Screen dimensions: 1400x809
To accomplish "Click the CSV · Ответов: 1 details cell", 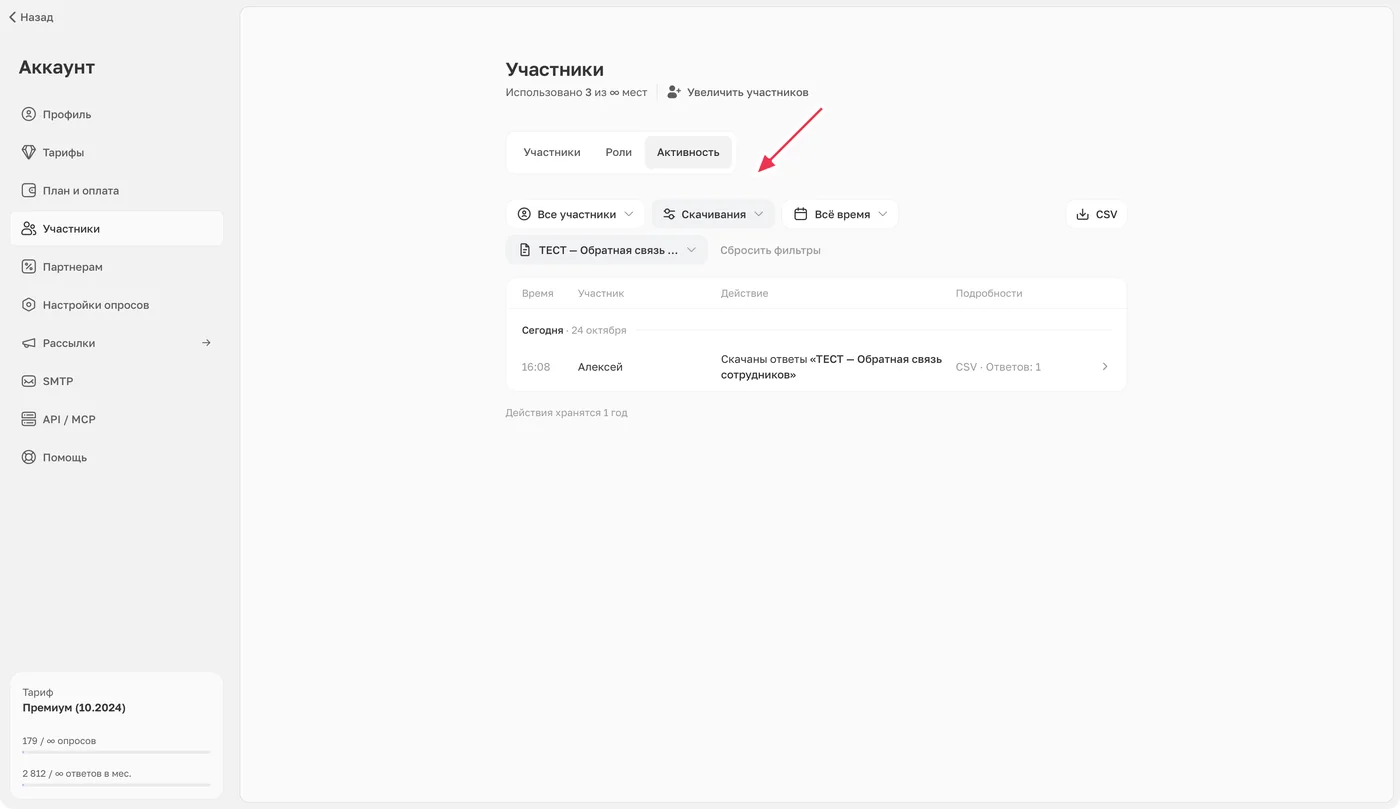I will pos(998,367).
